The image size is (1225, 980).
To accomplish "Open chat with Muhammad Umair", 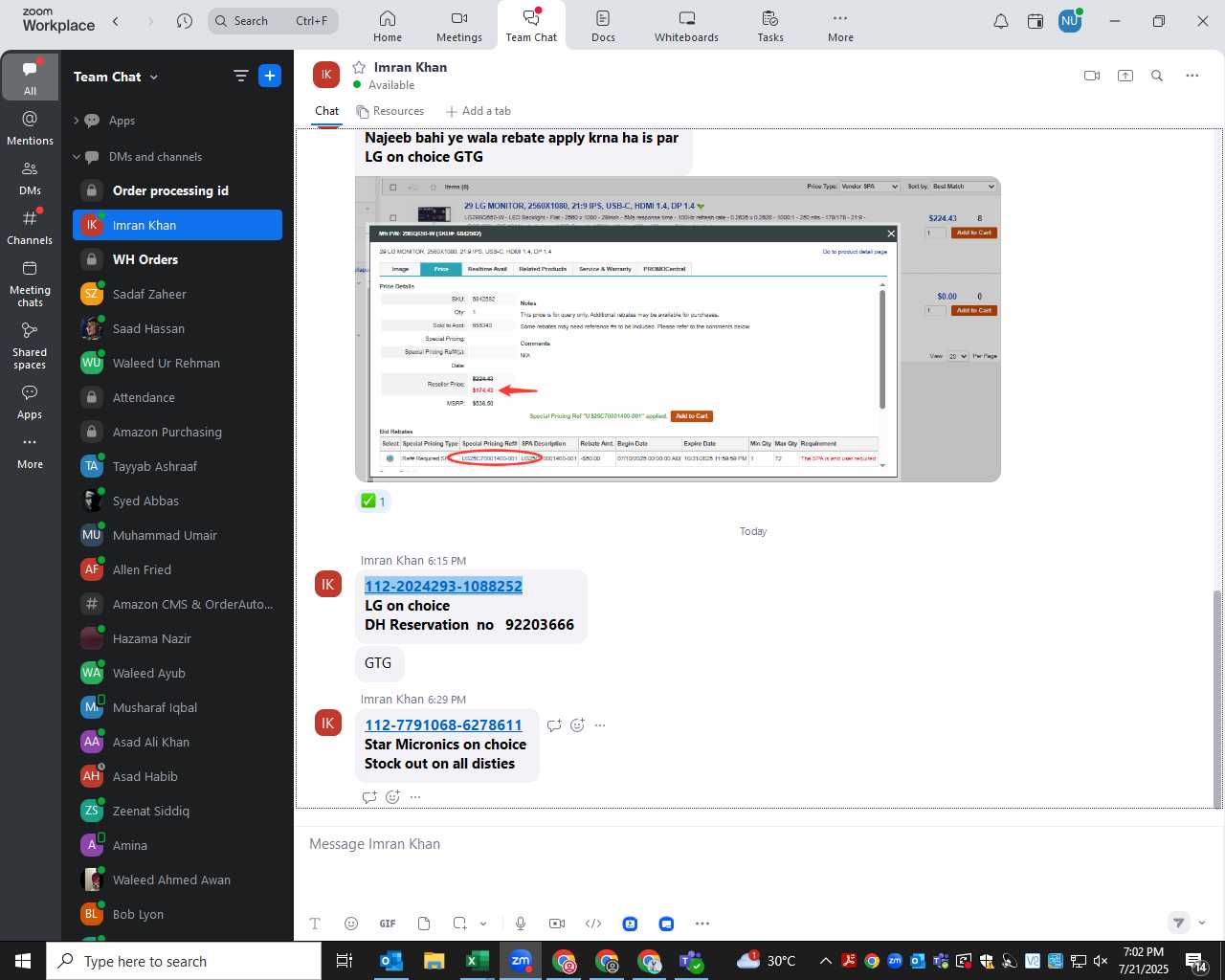I will click(x=177, y=535).
